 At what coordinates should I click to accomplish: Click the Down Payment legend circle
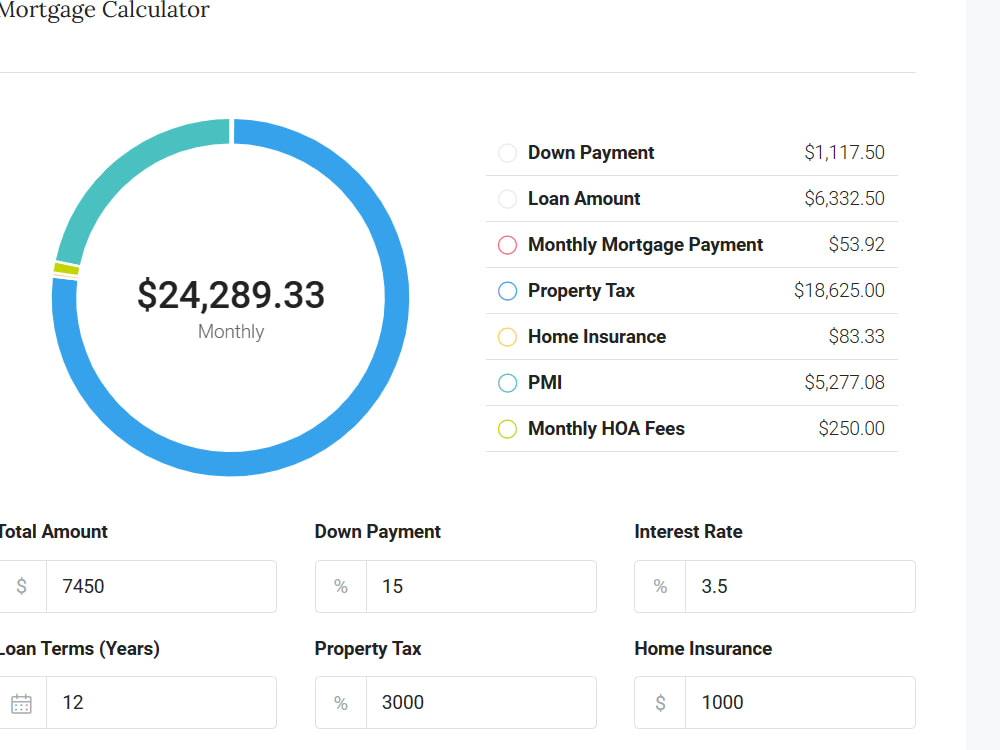point(507,153)
